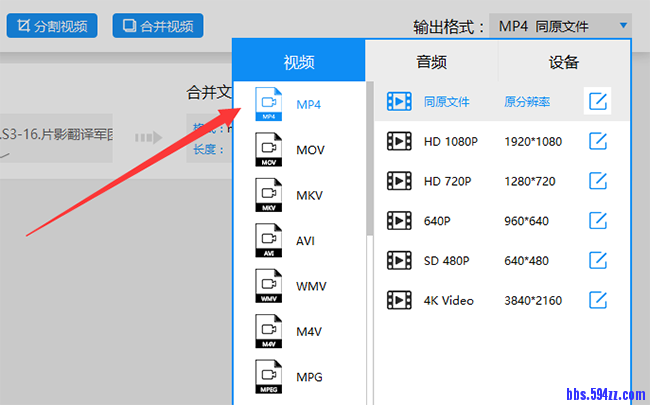The height and width of the screenshot is (405, 650).
Task: Select the M4V format icon
Action: 267,332
